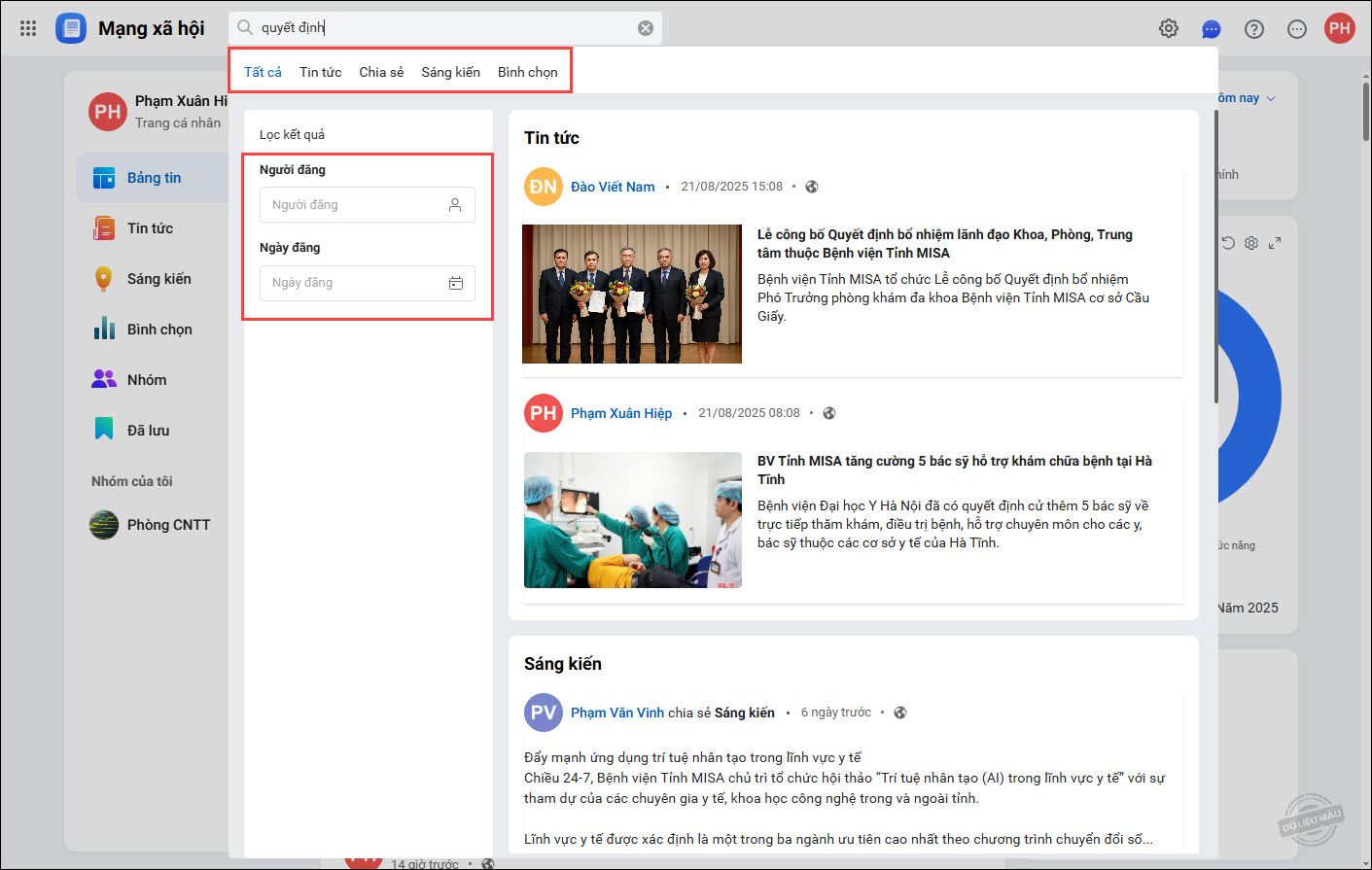The height and width of the screenshot is (870, 1372).
Task: Open the settings gear in header
Action: coord(1169,28)
